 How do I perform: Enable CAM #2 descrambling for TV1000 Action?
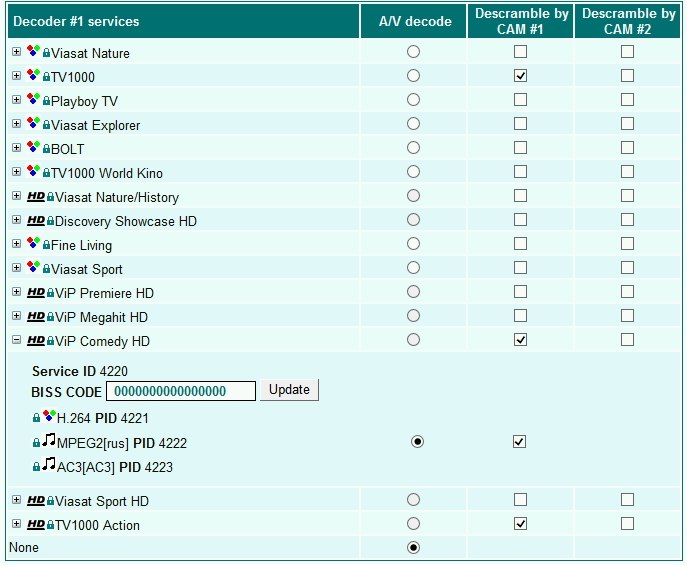[627, 524]
